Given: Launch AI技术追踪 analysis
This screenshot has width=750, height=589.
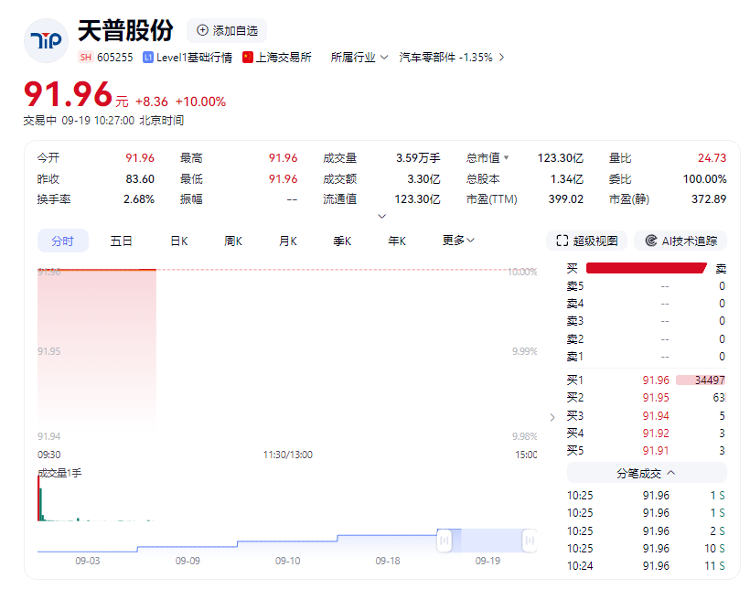Looking at the screenshot, I should pos(680,241).
